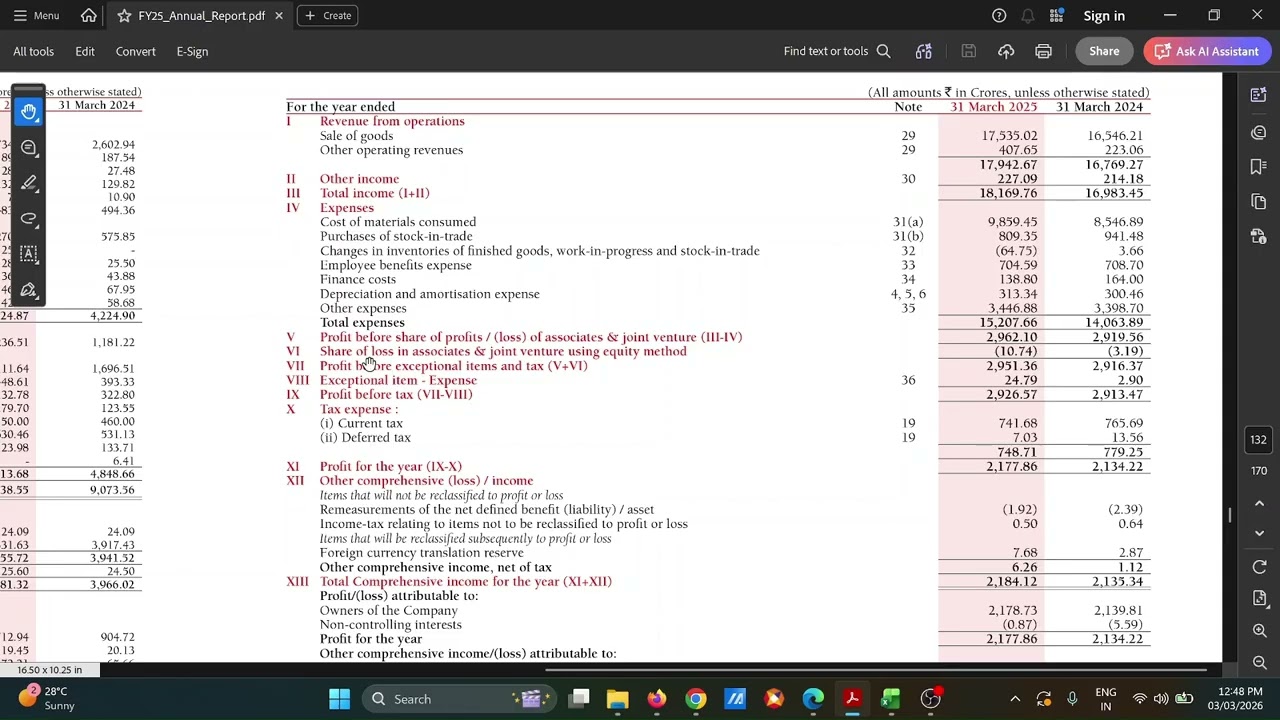Click the AI generative tools icon
The height and width of the screenshot is (720, 1280).
pos(924,51)
